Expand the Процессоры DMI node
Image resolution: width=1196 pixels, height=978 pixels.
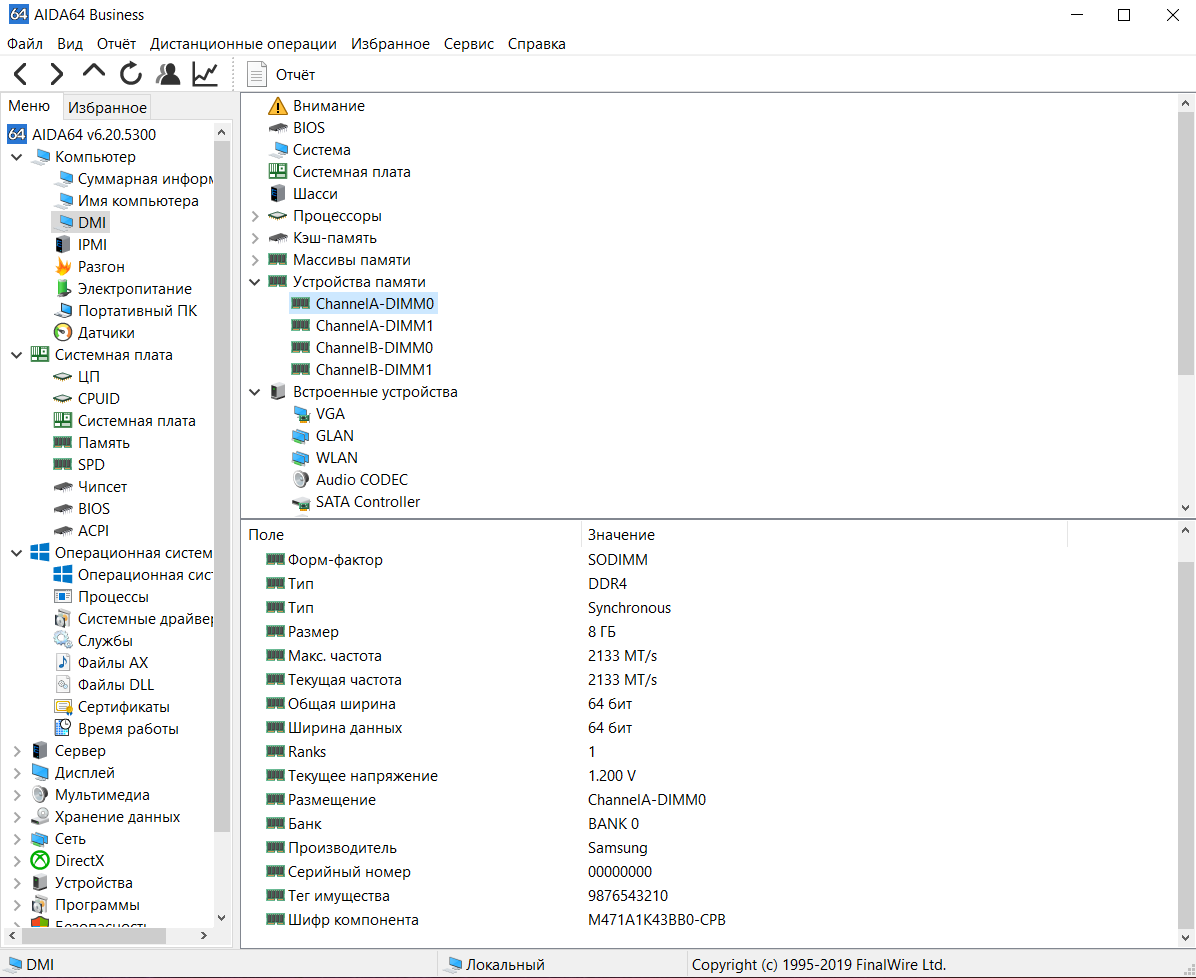tap(256, 217)
